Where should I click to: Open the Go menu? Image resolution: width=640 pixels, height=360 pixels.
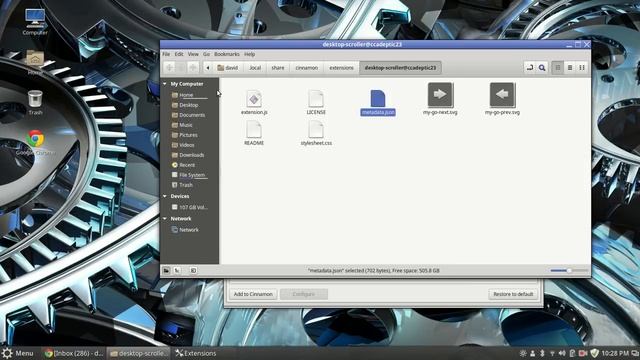(x=207, y=54)
